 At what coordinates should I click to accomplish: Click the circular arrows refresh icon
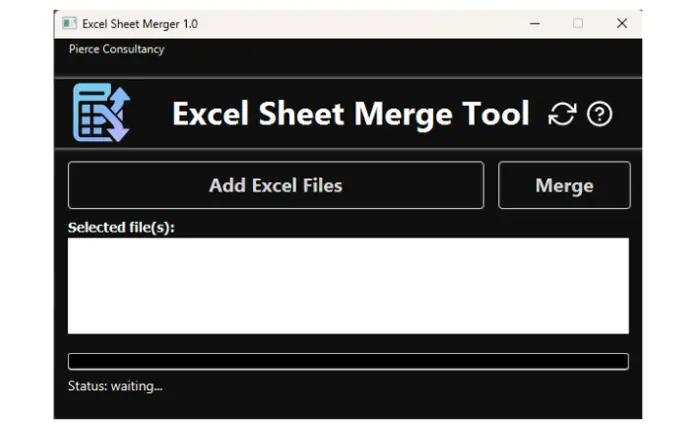(x=562, y=114)
